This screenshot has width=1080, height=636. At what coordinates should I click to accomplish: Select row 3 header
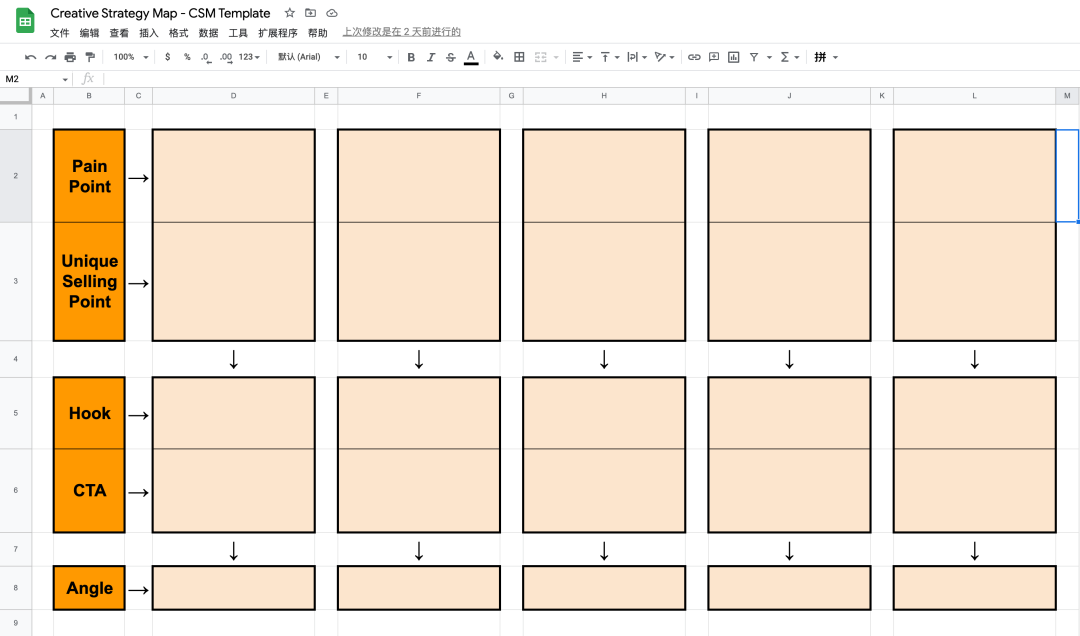16,281
